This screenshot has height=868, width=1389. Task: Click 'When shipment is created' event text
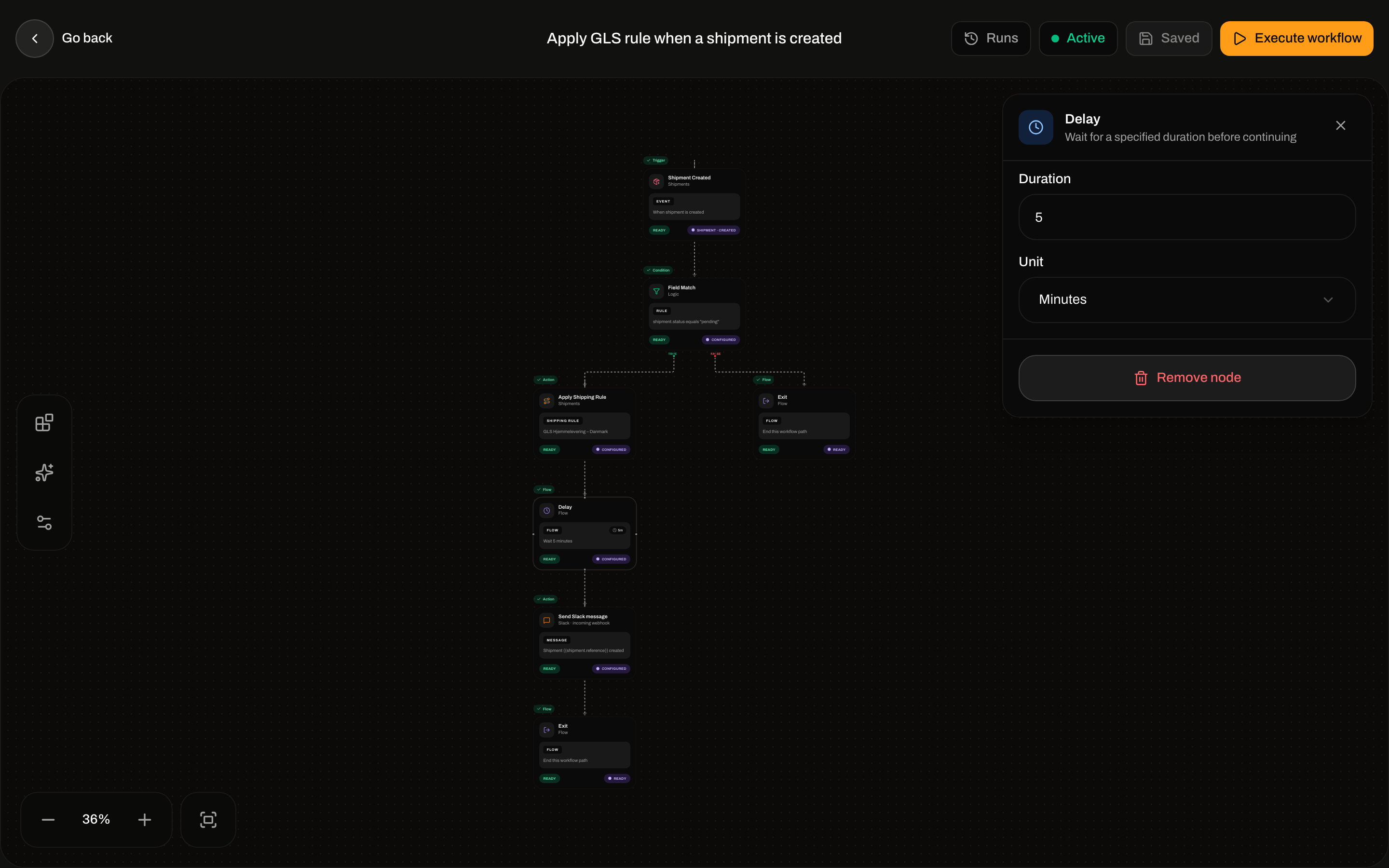(x=678, y=212)
